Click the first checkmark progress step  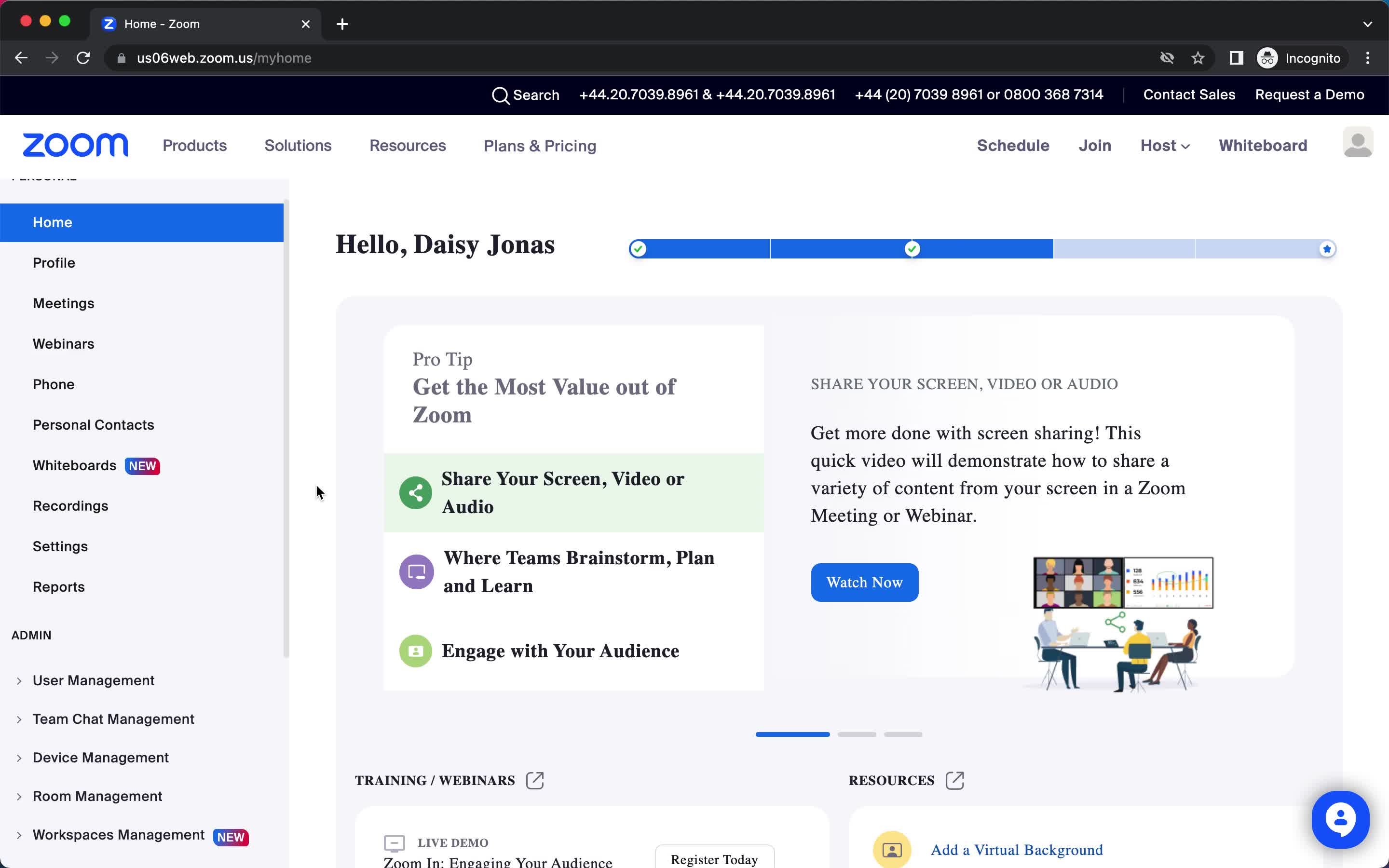pos(638,248)
